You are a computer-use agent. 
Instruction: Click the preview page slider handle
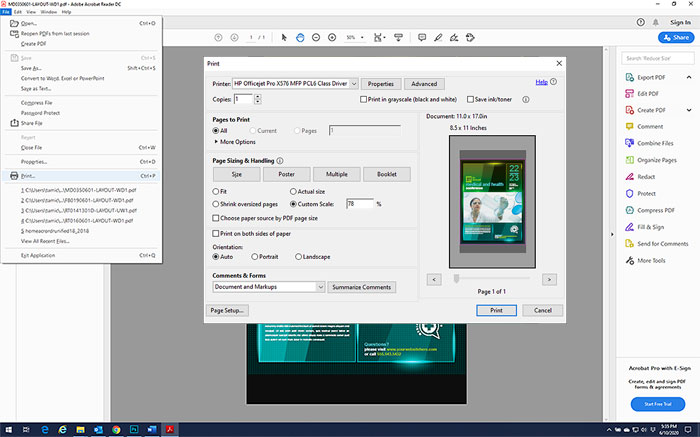[x=456, y=279]
